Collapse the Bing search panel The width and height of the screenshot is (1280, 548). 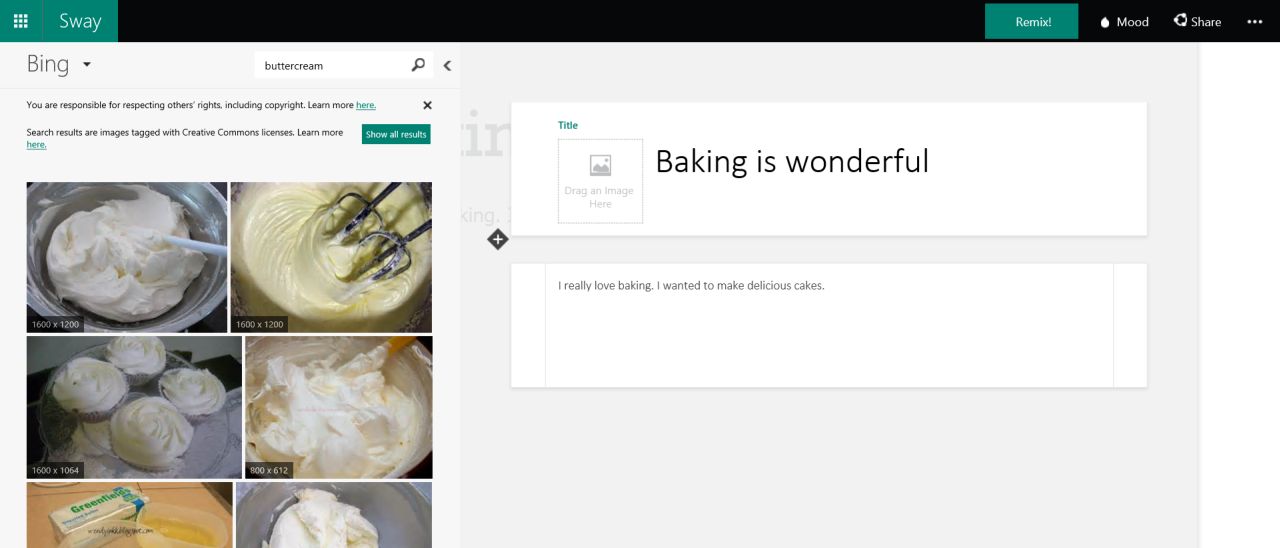447,66
